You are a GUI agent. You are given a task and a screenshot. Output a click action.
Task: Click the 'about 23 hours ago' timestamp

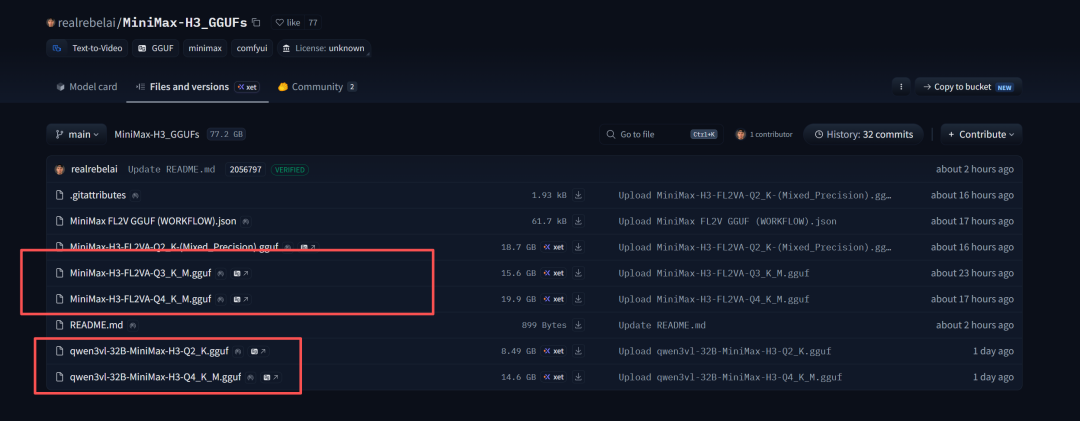[x=972, y=273]
